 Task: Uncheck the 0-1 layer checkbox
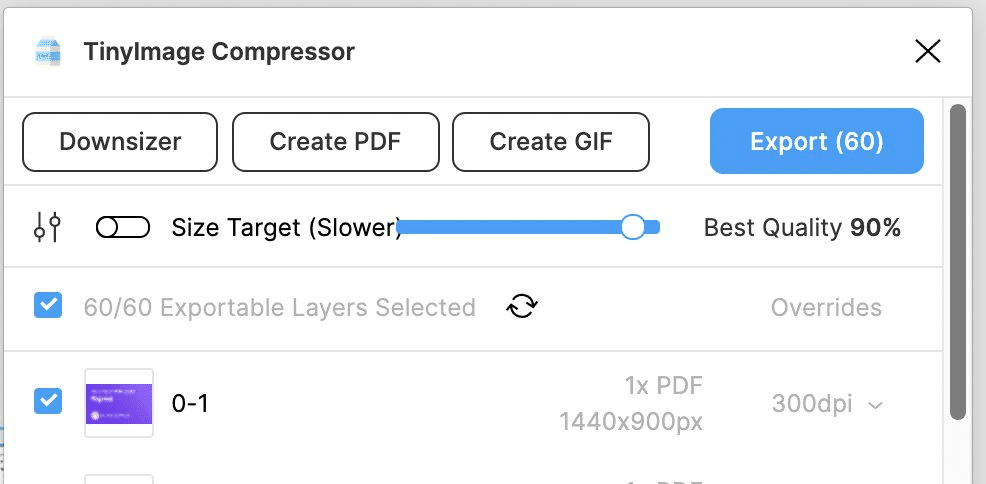coord(48,401)
